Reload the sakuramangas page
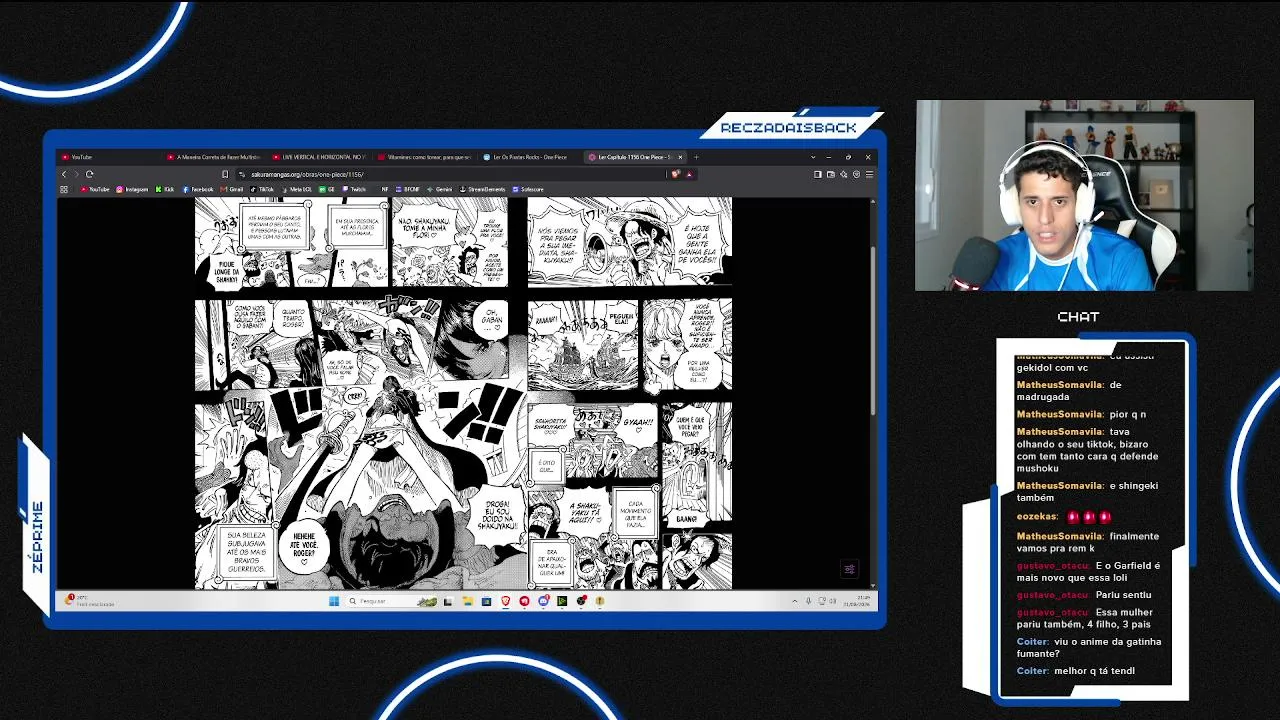The image size is (1280, 720). pos(89,174)
